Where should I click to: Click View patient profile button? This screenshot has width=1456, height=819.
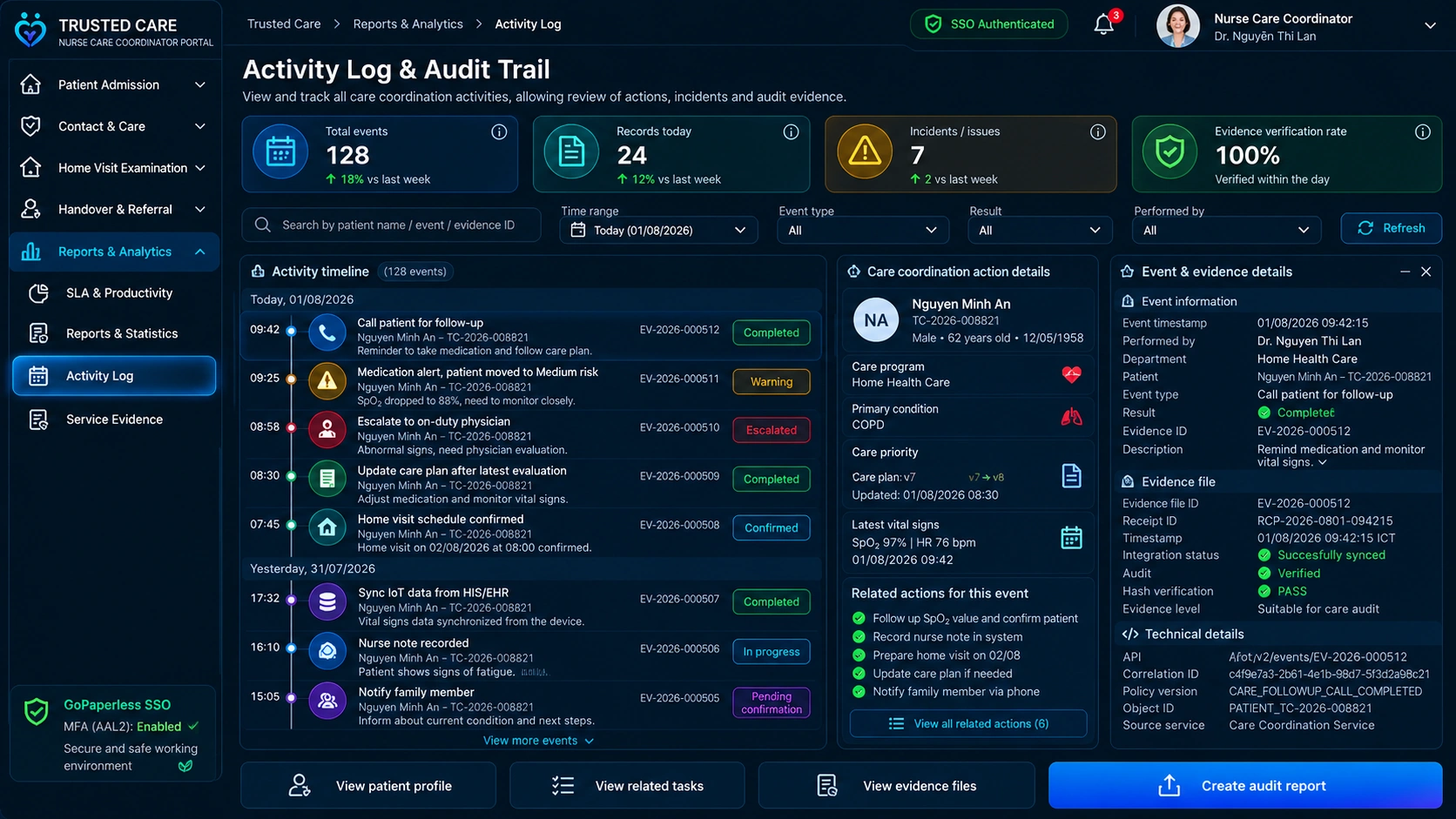point(368,786)
